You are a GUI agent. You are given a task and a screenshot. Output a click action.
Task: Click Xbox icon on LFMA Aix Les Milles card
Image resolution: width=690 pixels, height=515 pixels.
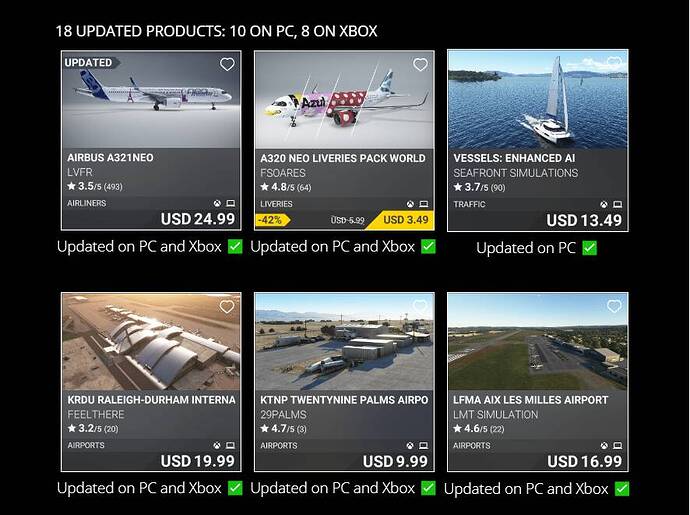[x=605, y=446]
